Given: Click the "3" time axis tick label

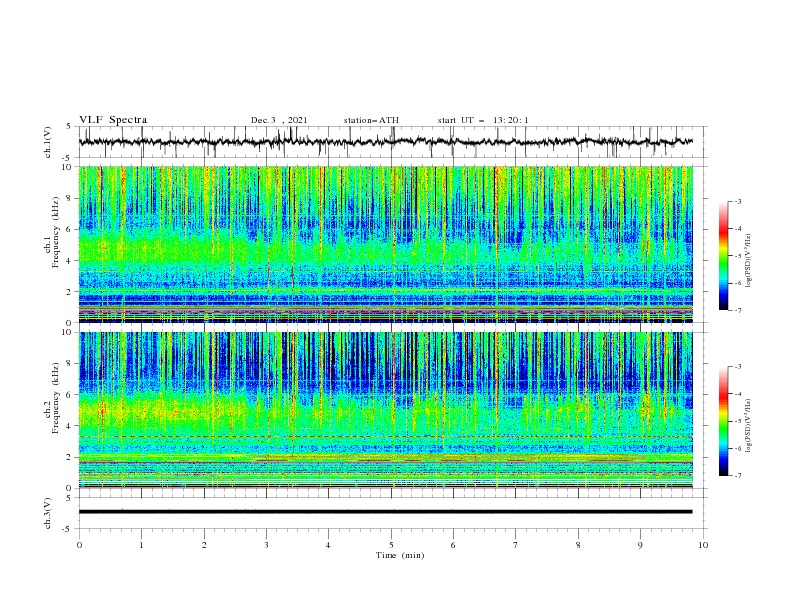Looking at the screenshot, I should (266, 545).
